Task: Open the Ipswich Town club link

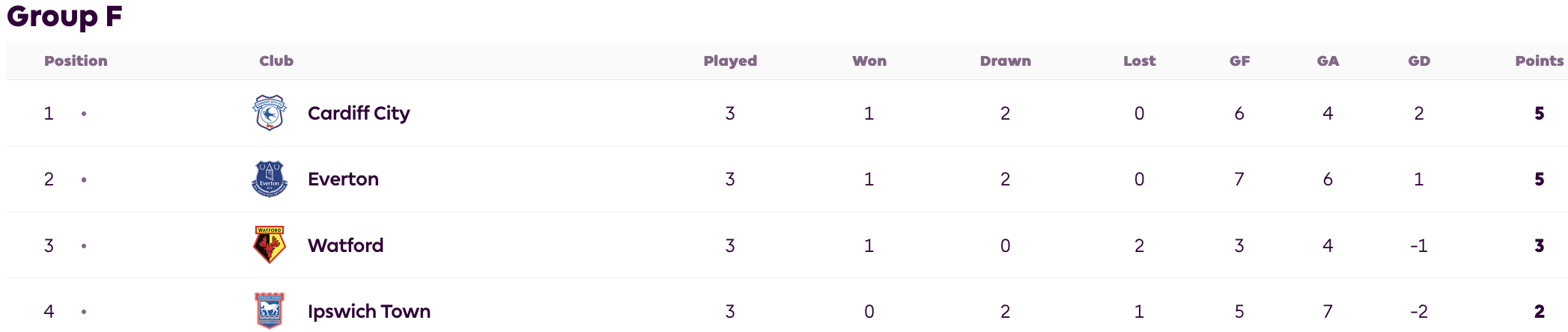Action: pos(369,311)
